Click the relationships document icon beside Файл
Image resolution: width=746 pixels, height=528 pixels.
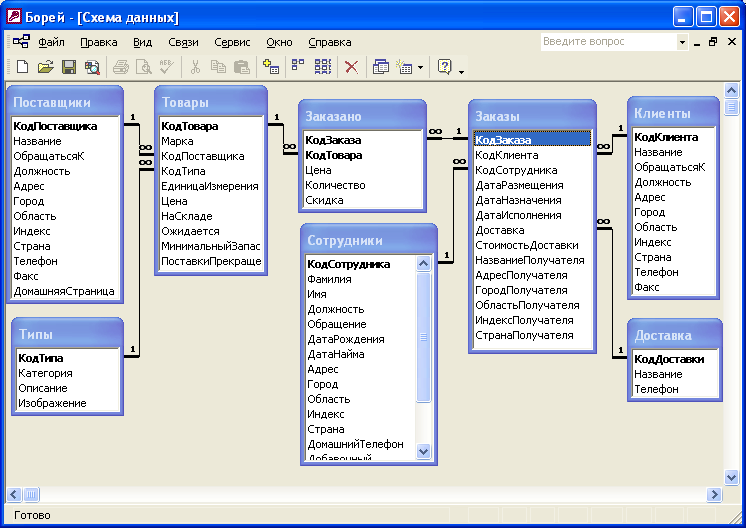point(21,42)
